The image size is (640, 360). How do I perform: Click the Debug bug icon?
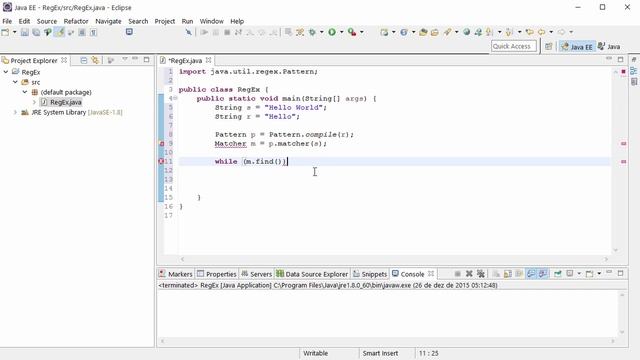(312, 32)
